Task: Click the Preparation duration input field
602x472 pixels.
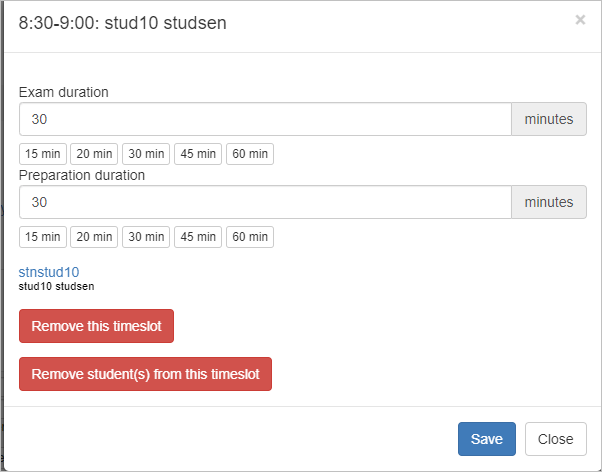Action: pos(265,202)
